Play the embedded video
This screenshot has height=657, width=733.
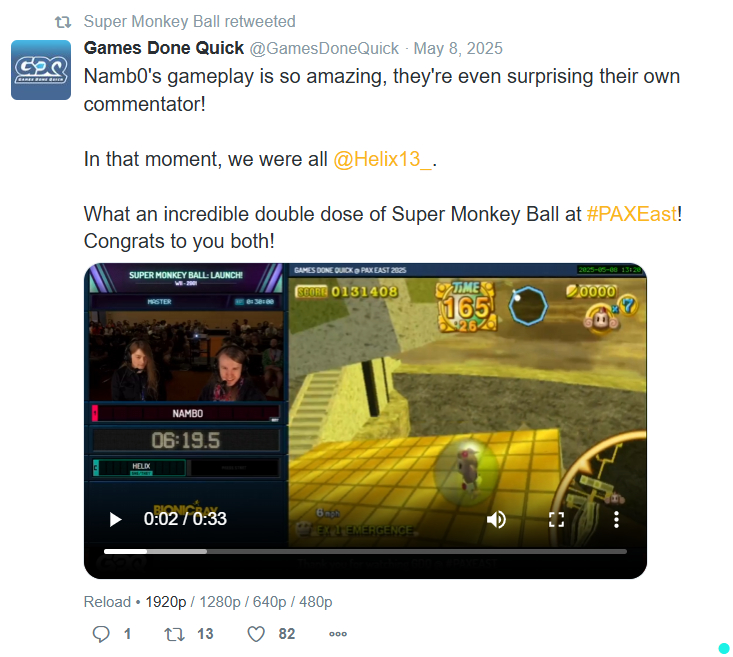pyautogui.click(x=115, y=519)
